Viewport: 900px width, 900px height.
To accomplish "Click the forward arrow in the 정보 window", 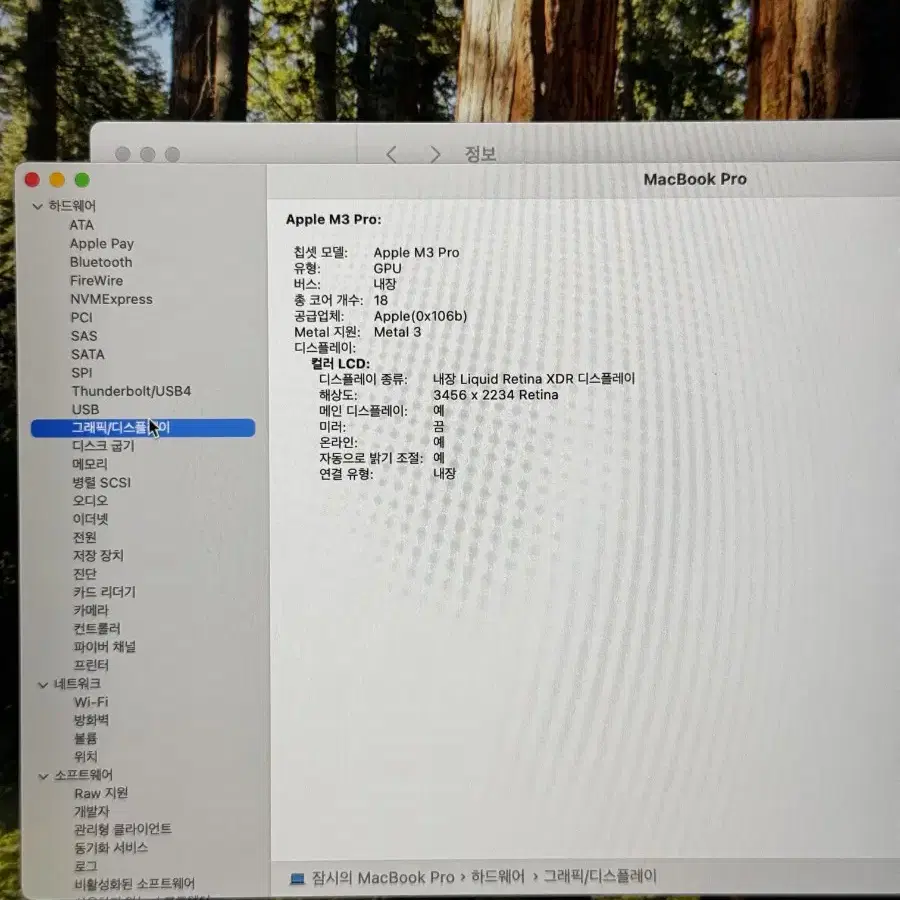I will tap(435, 154).
